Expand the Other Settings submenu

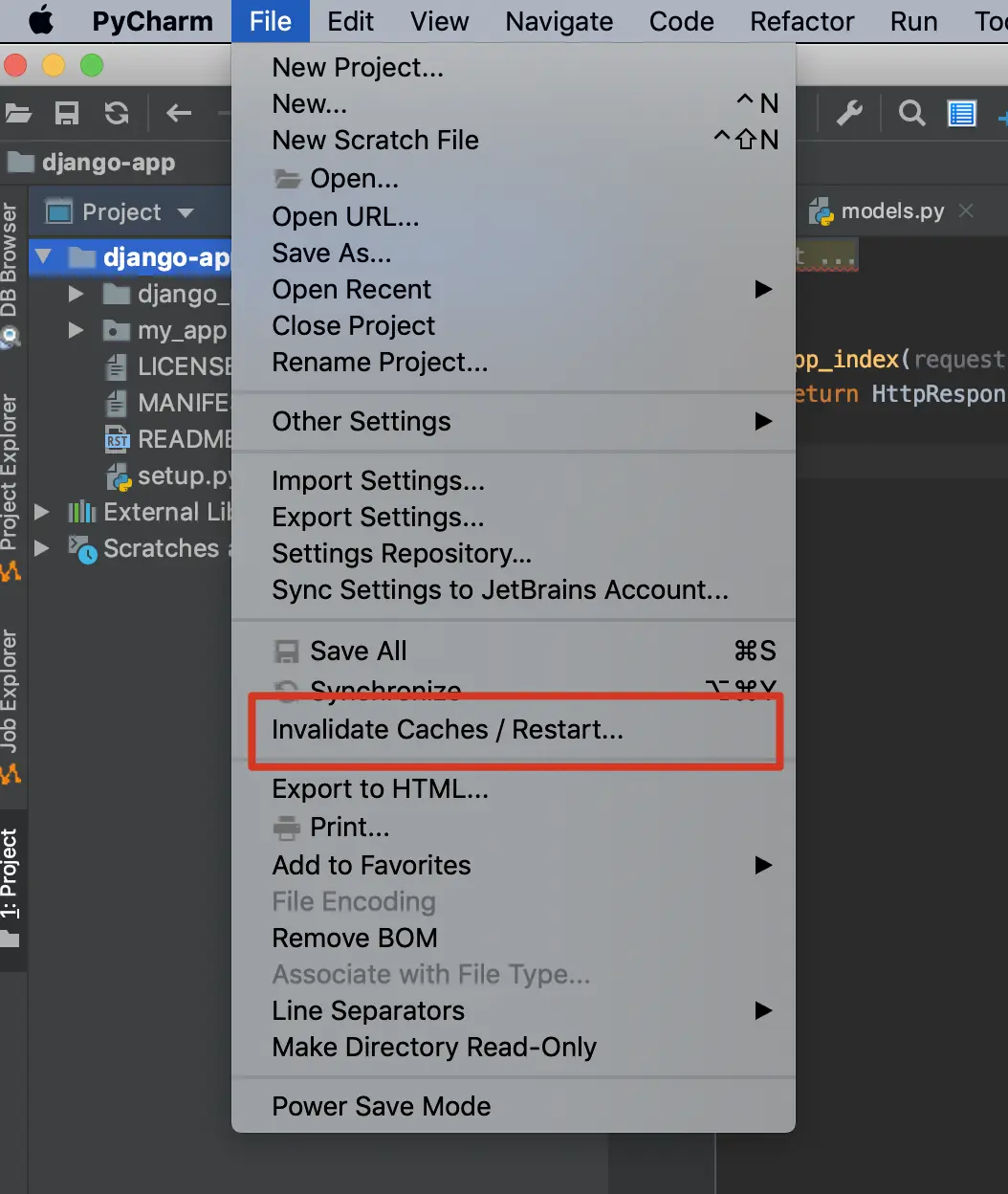tap(514, 421)
